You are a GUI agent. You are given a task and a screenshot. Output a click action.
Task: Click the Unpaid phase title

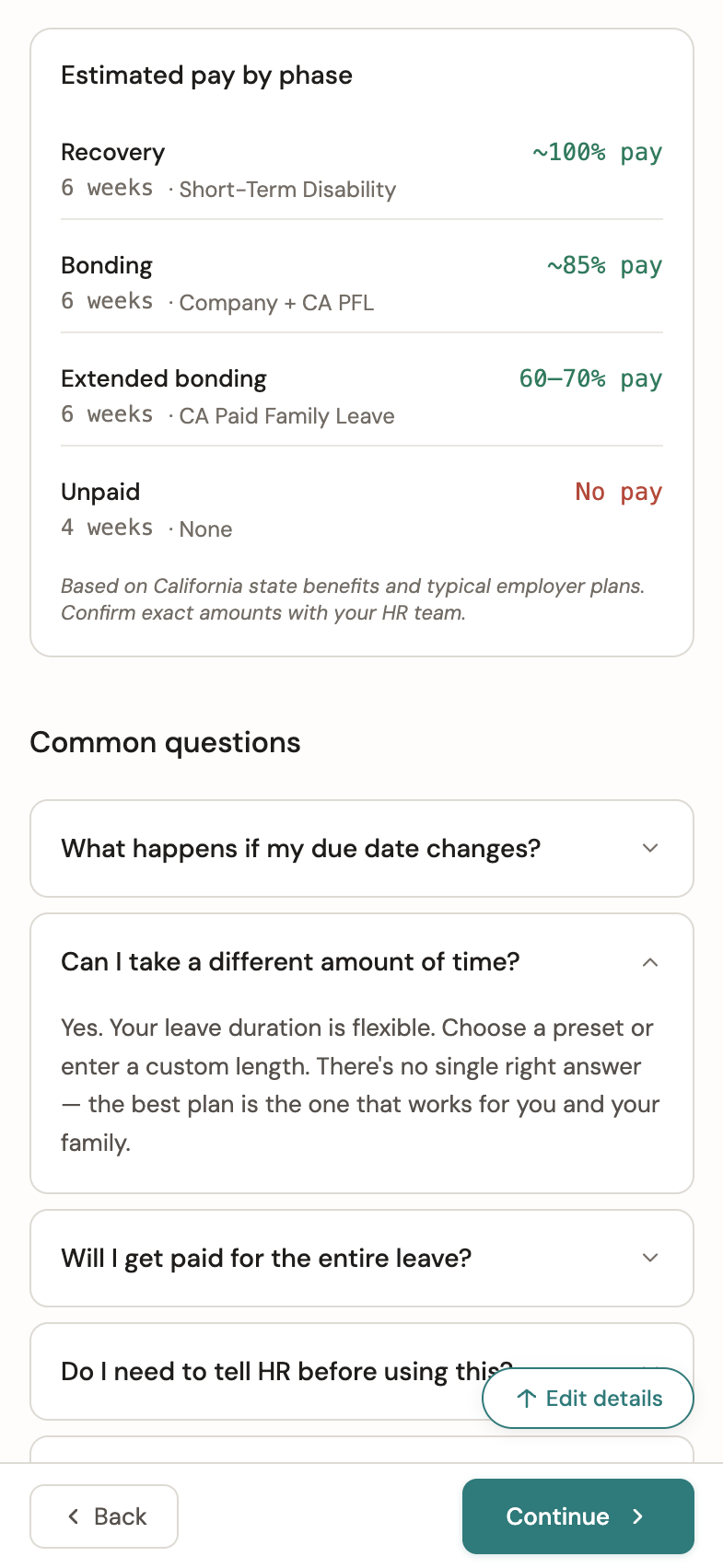[100, 492]
